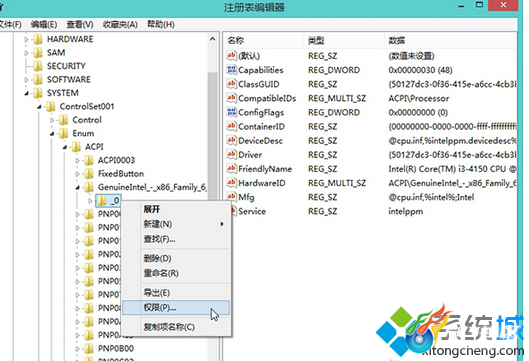Expand the SOFTWARE key
Viewport: 529px width, 361px height.
pos(26,80)
